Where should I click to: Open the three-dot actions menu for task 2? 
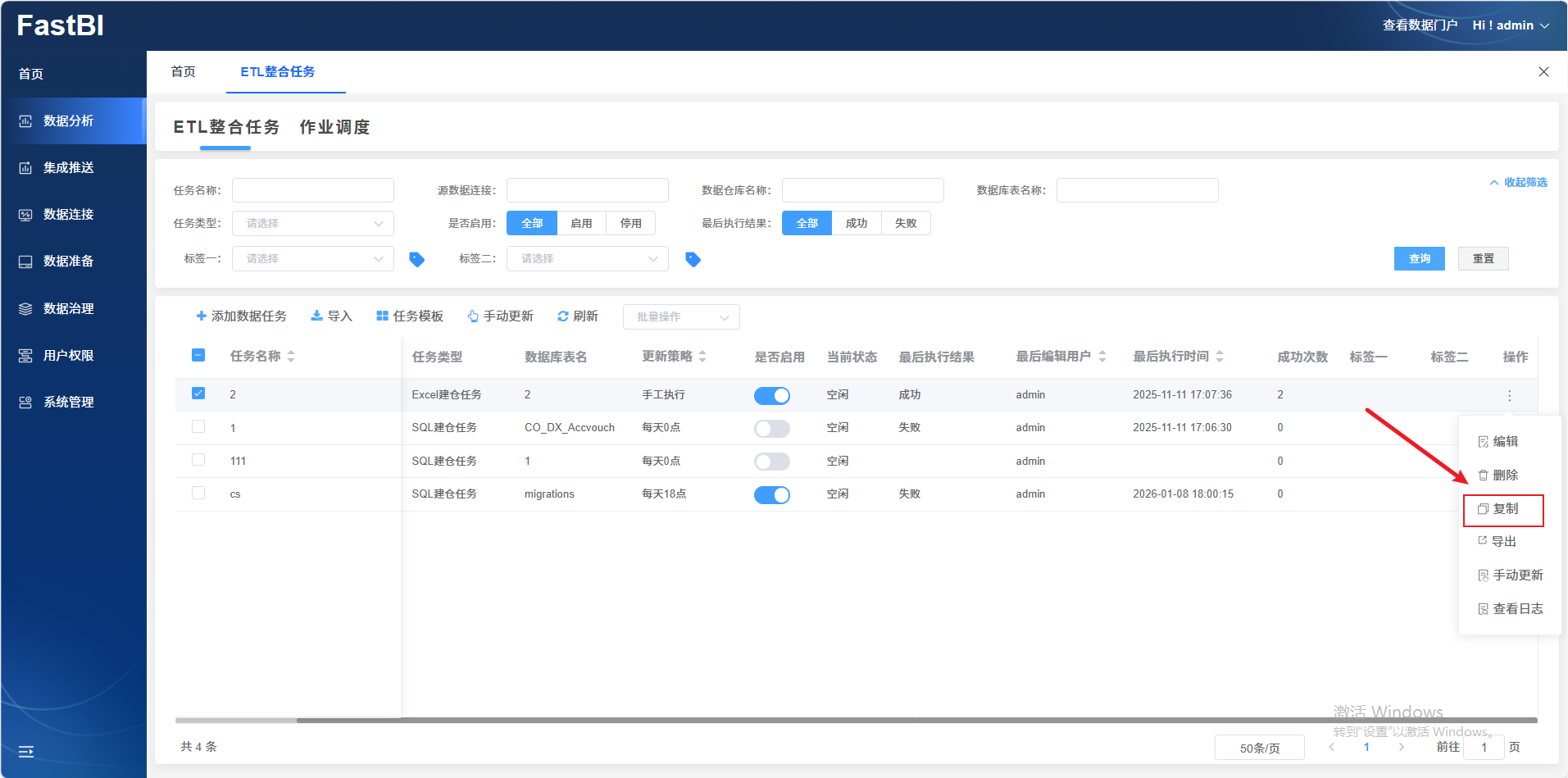(x=1509, y=395)
